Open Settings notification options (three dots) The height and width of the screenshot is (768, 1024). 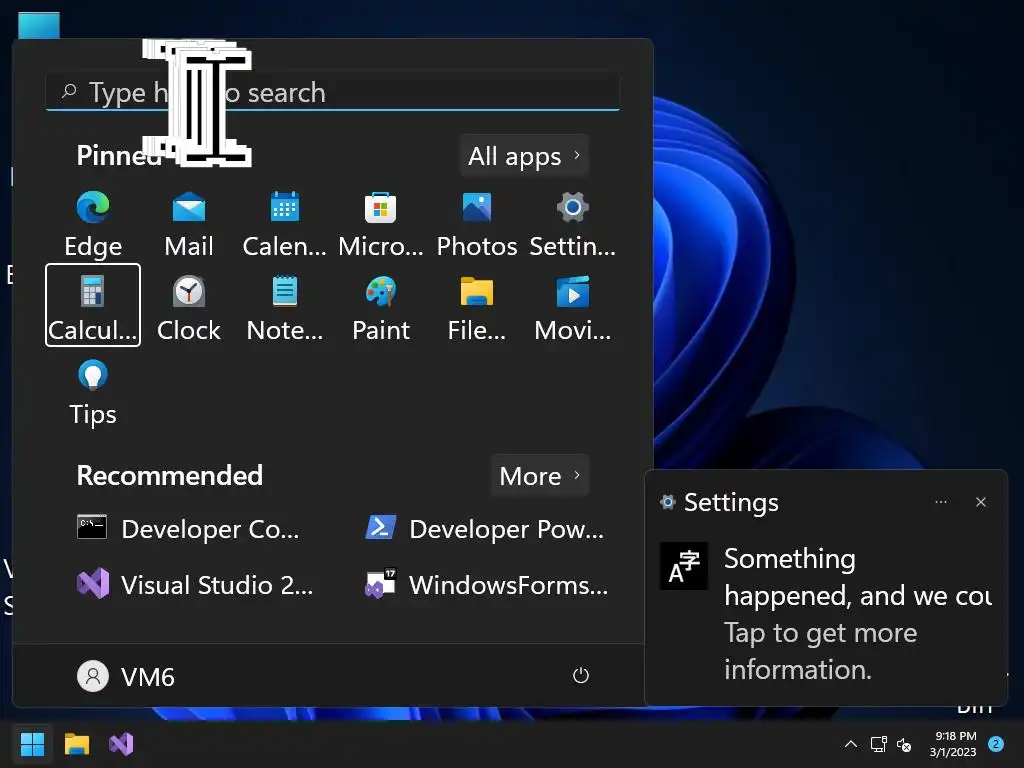941,502
